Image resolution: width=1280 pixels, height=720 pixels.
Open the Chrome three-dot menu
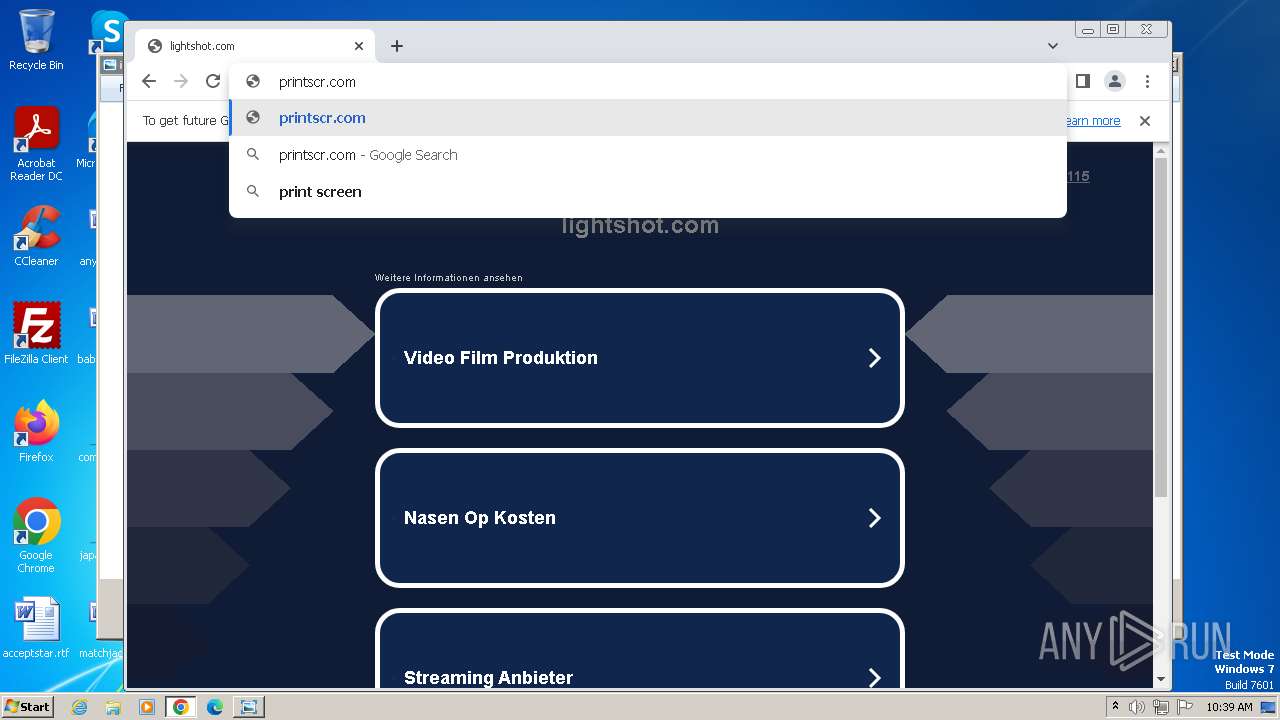(x=1147, y=81)
